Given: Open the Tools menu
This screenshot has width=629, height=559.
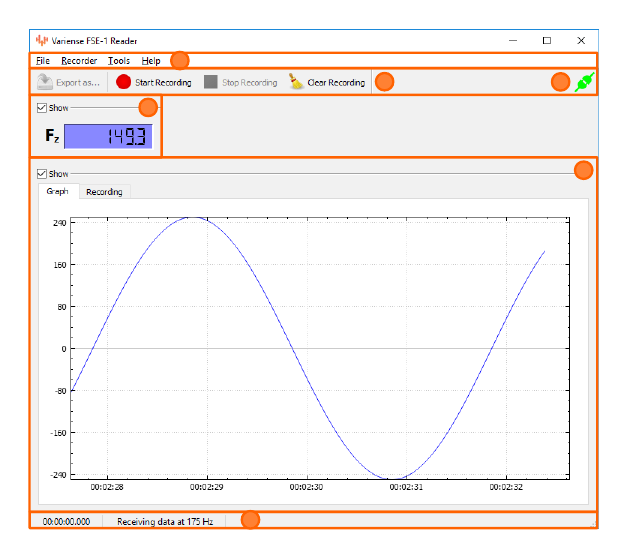Looking at the screenshot, I should (x=118, y=61).
